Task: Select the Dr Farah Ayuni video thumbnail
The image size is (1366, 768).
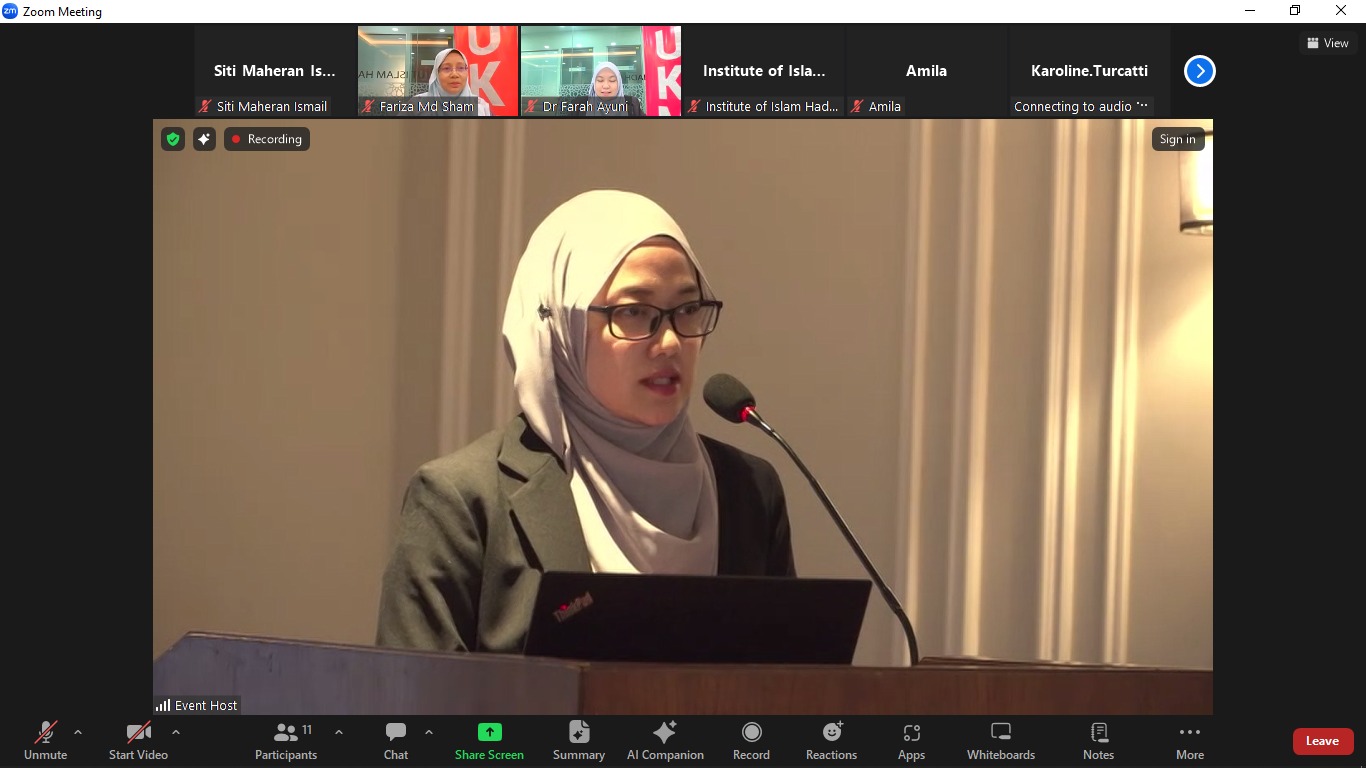Action: pos(600,70)
